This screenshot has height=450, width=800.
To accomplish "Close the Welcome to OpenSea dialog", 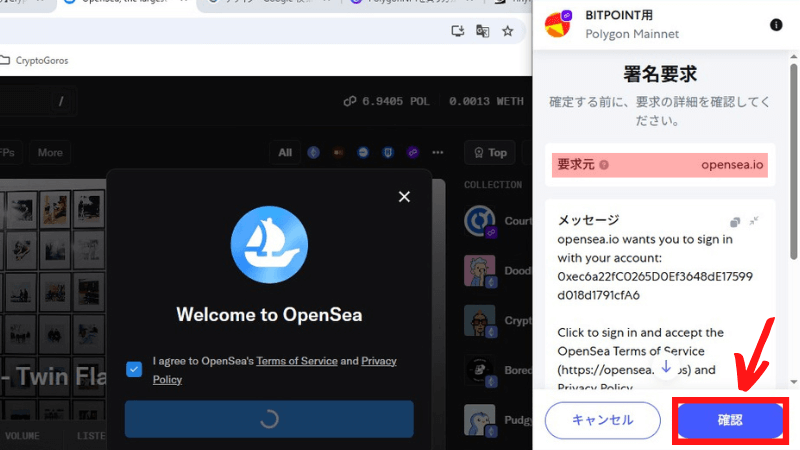I will tap(404, 197).
